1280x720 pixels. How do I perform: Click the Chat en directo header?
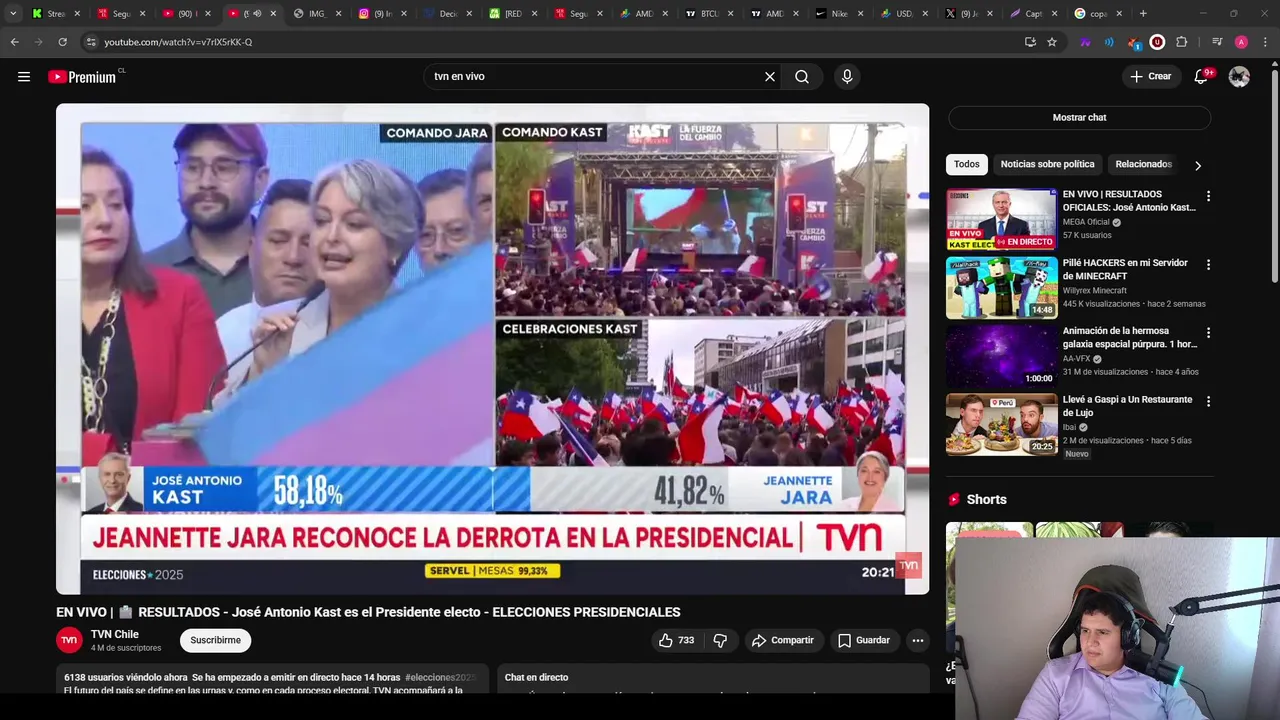coord(536,677)
